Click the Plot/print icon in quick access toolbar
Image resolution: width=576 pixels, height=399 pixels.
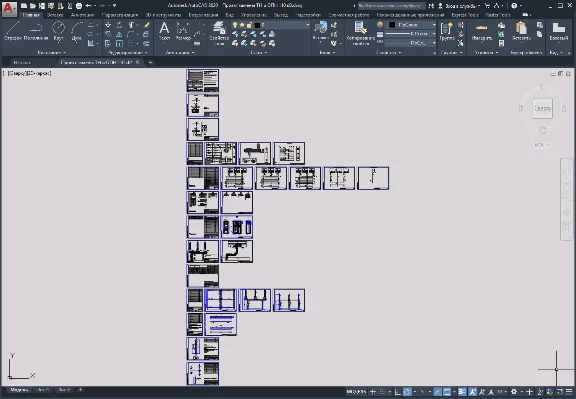click(79, 6)
